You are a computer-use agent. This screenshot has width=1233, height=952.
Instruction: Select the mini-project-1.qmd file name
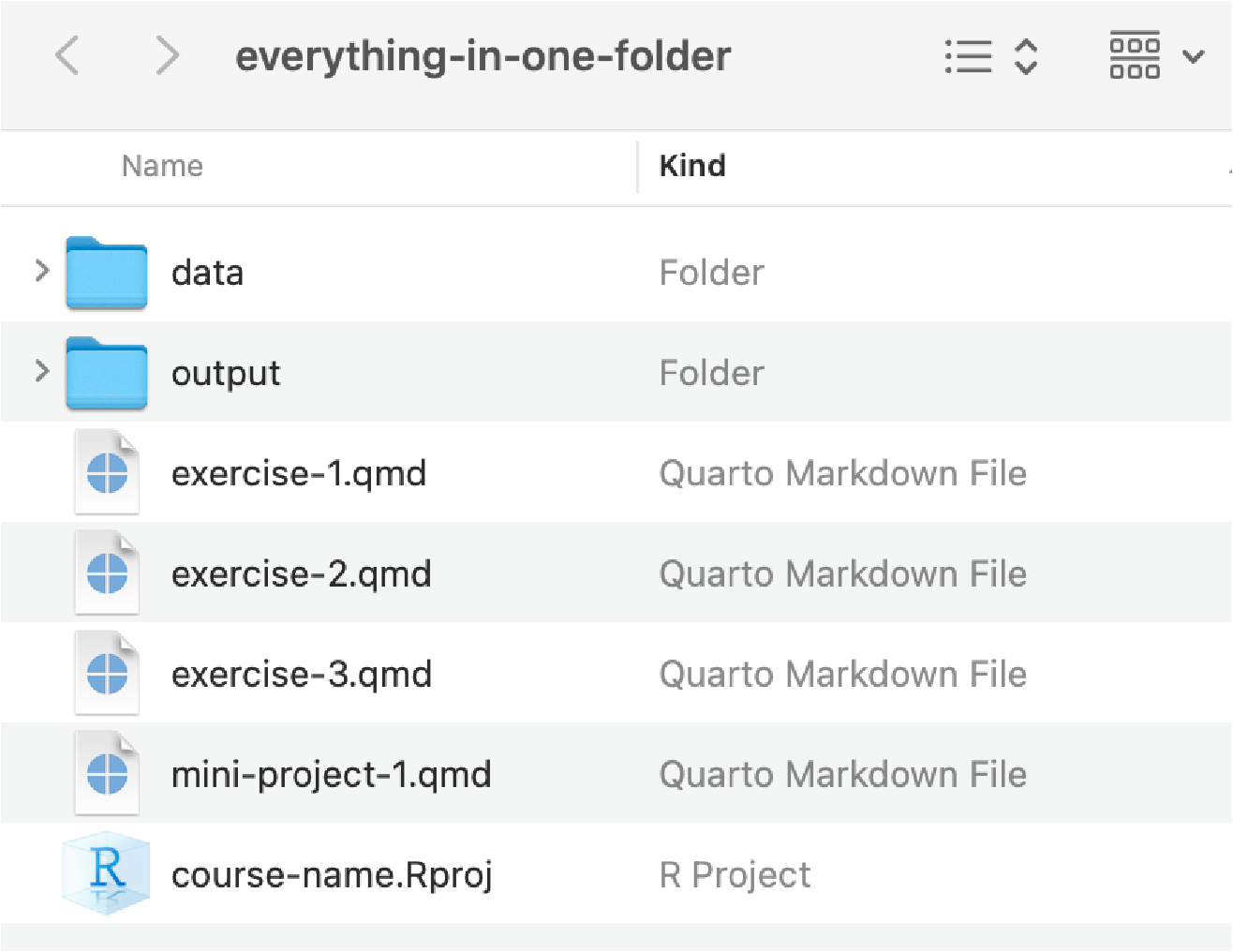click(x=331, y=775)
